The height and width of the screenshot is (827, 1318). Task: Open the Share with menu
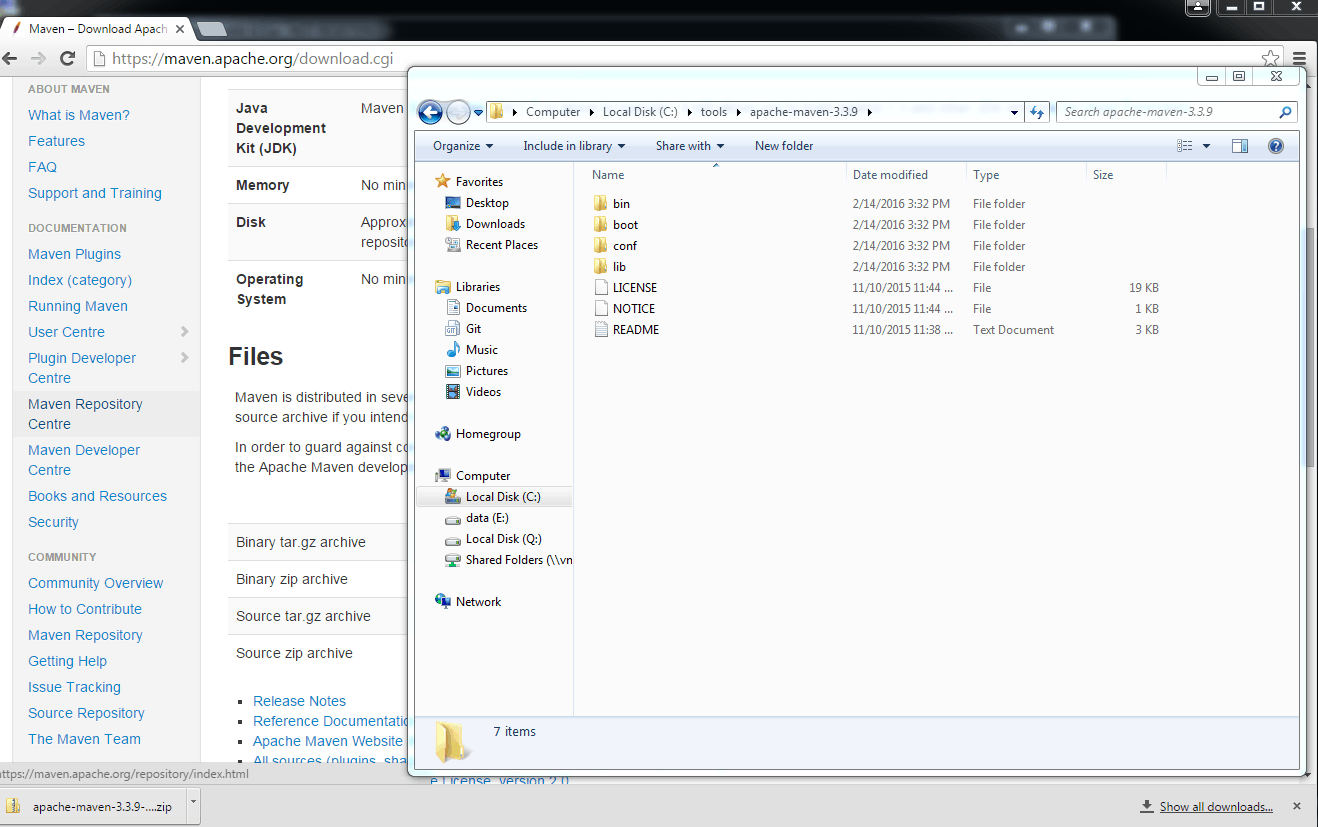689,146
